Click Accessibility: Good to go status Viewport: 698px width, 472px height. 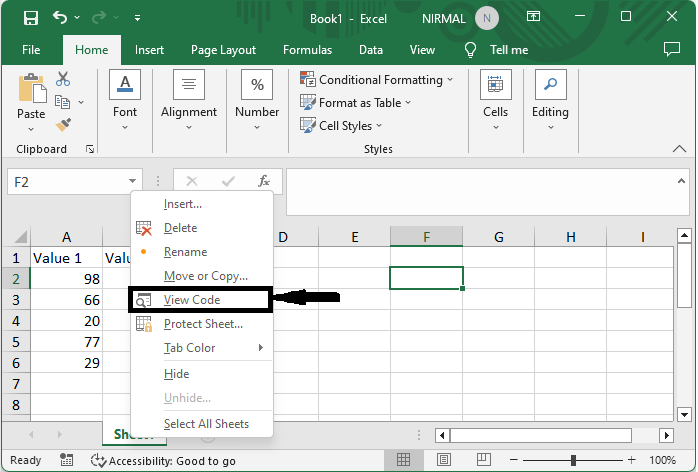tap(163, 460)
